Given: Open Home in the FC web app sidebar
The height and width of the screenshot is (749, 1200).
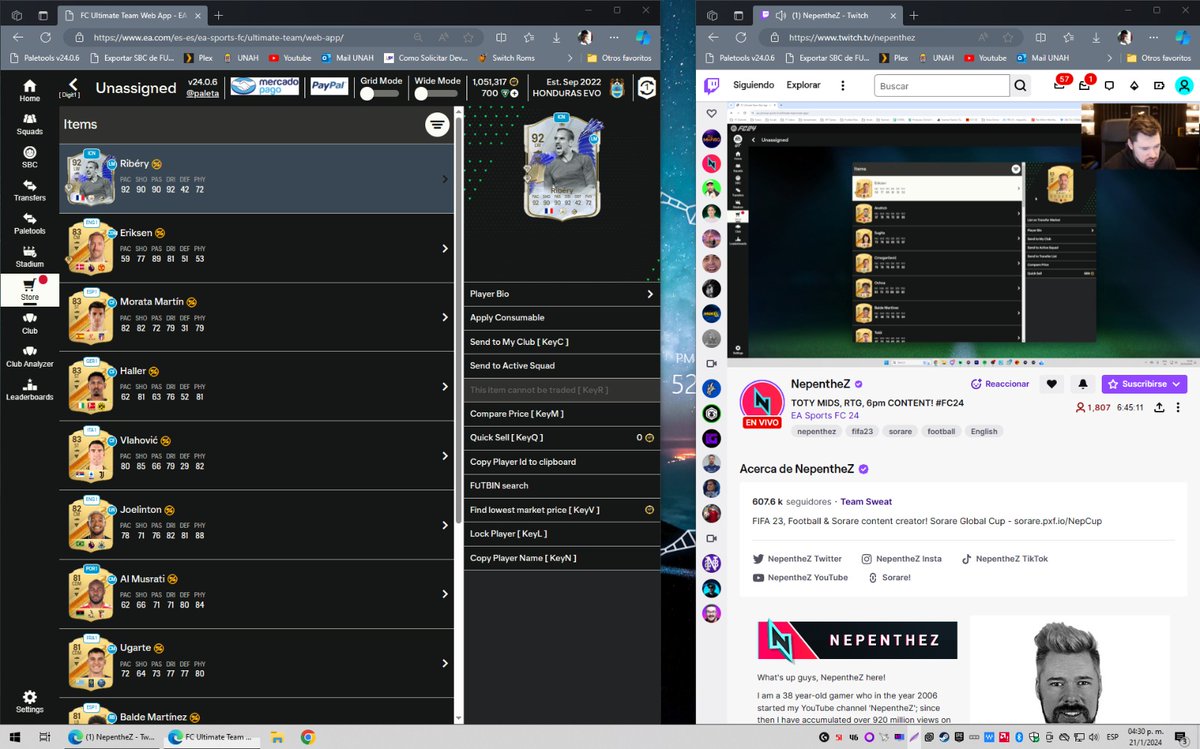Looking at the screenshot, I should coord(29,90).
